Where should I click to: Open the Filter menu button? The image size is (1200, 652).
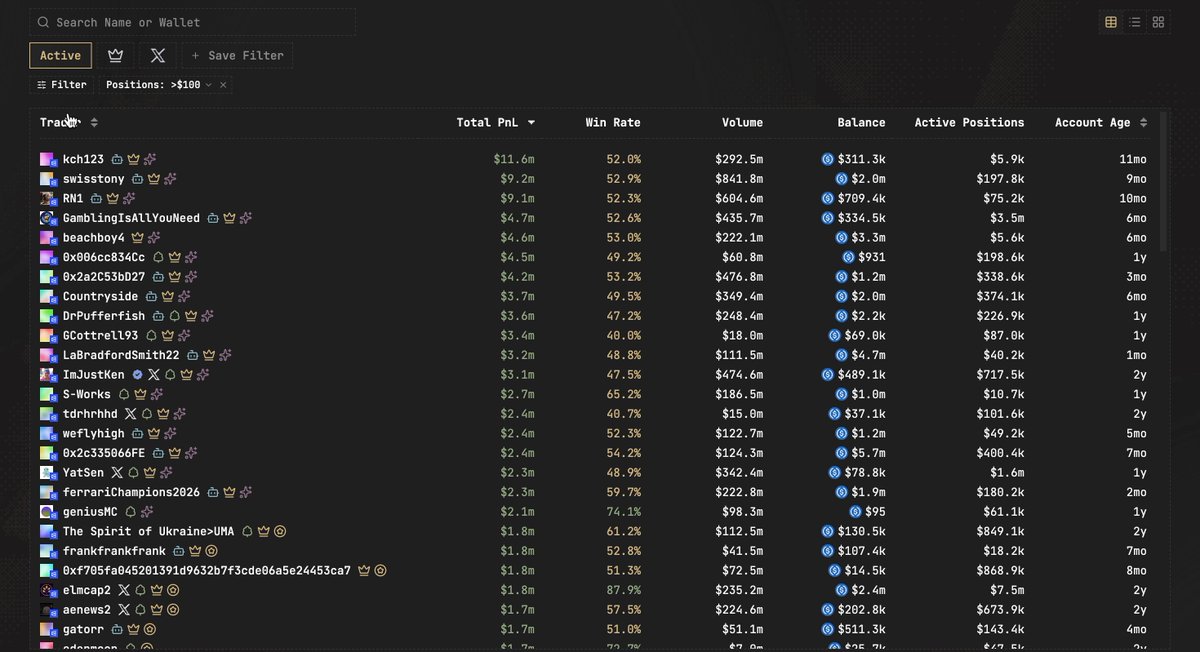pos(62,85)
